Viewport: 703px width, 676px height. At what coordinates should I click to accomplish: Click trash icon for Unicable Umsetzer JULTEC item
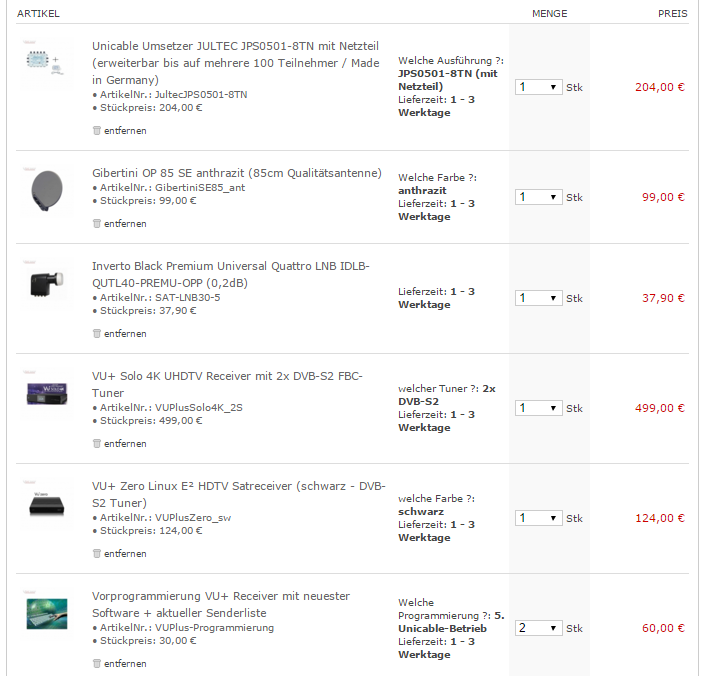(x=97, y=130)
